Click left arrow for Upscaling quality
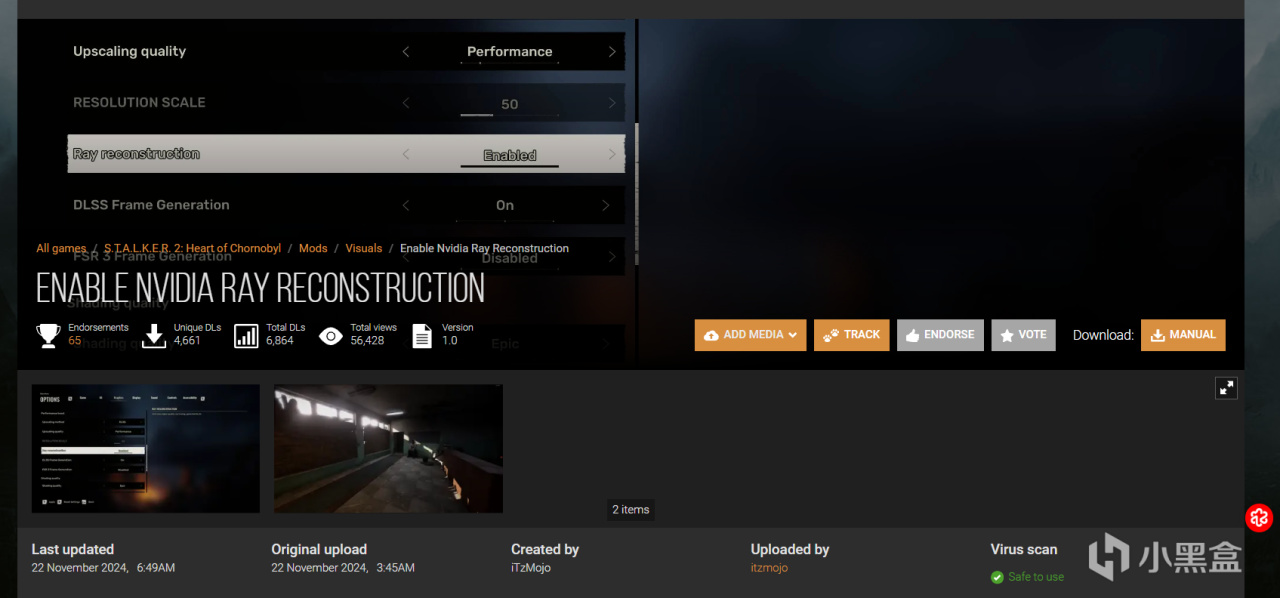The image size is (1280, 598). click(x=405, y=52)
